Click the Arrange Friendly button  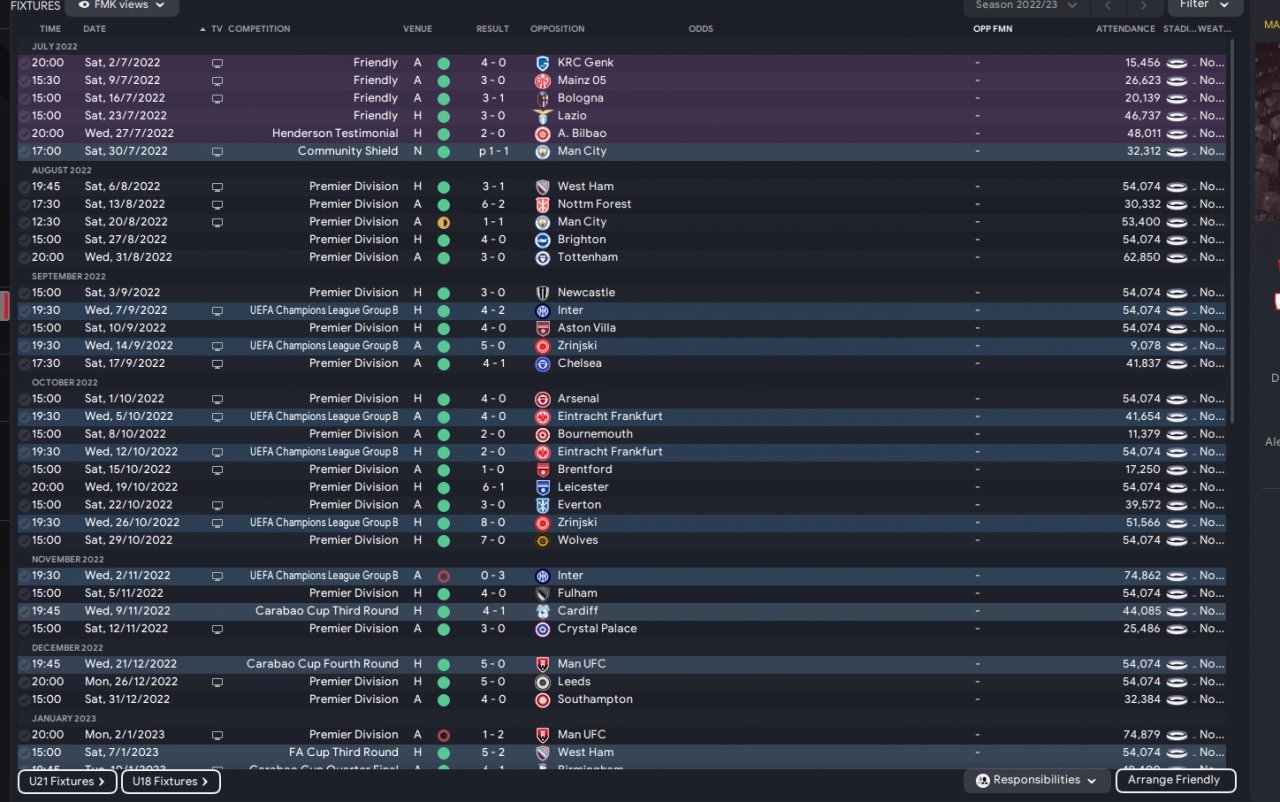tap(1173, 780)
